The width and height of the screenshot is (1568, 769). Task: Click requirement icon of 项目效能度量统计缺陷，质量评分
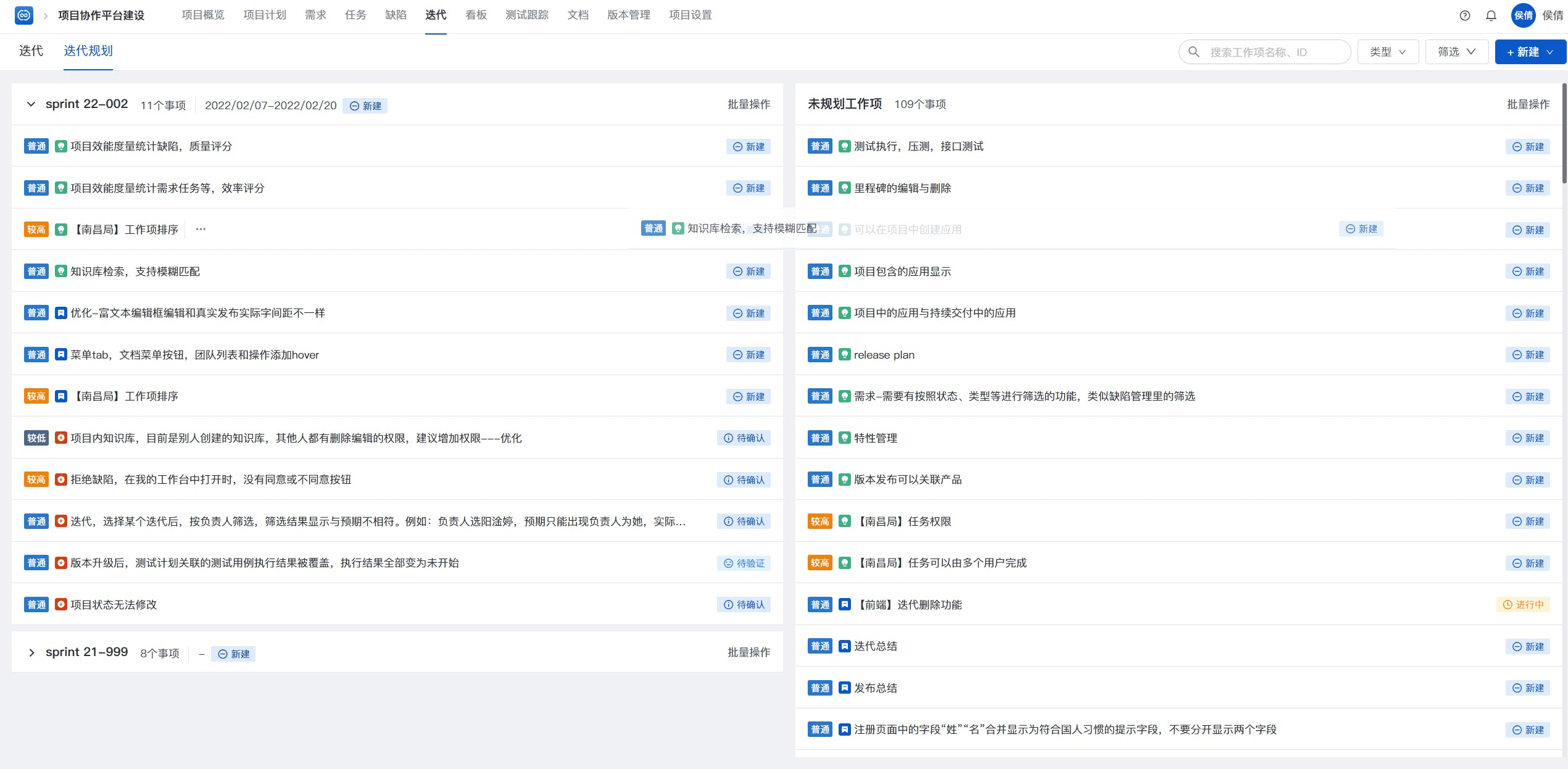pos(60,146)
